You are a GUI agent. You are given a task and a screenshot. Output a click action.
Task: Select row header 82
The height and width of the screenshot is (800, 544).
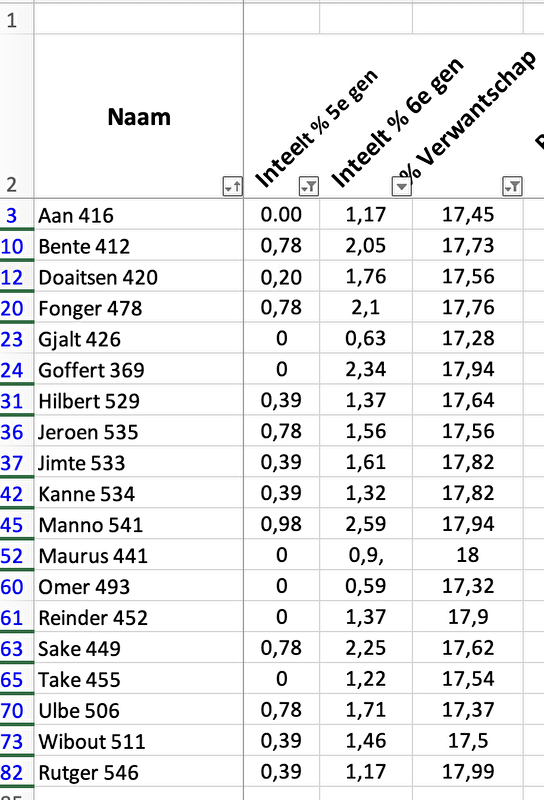[12, 772]
